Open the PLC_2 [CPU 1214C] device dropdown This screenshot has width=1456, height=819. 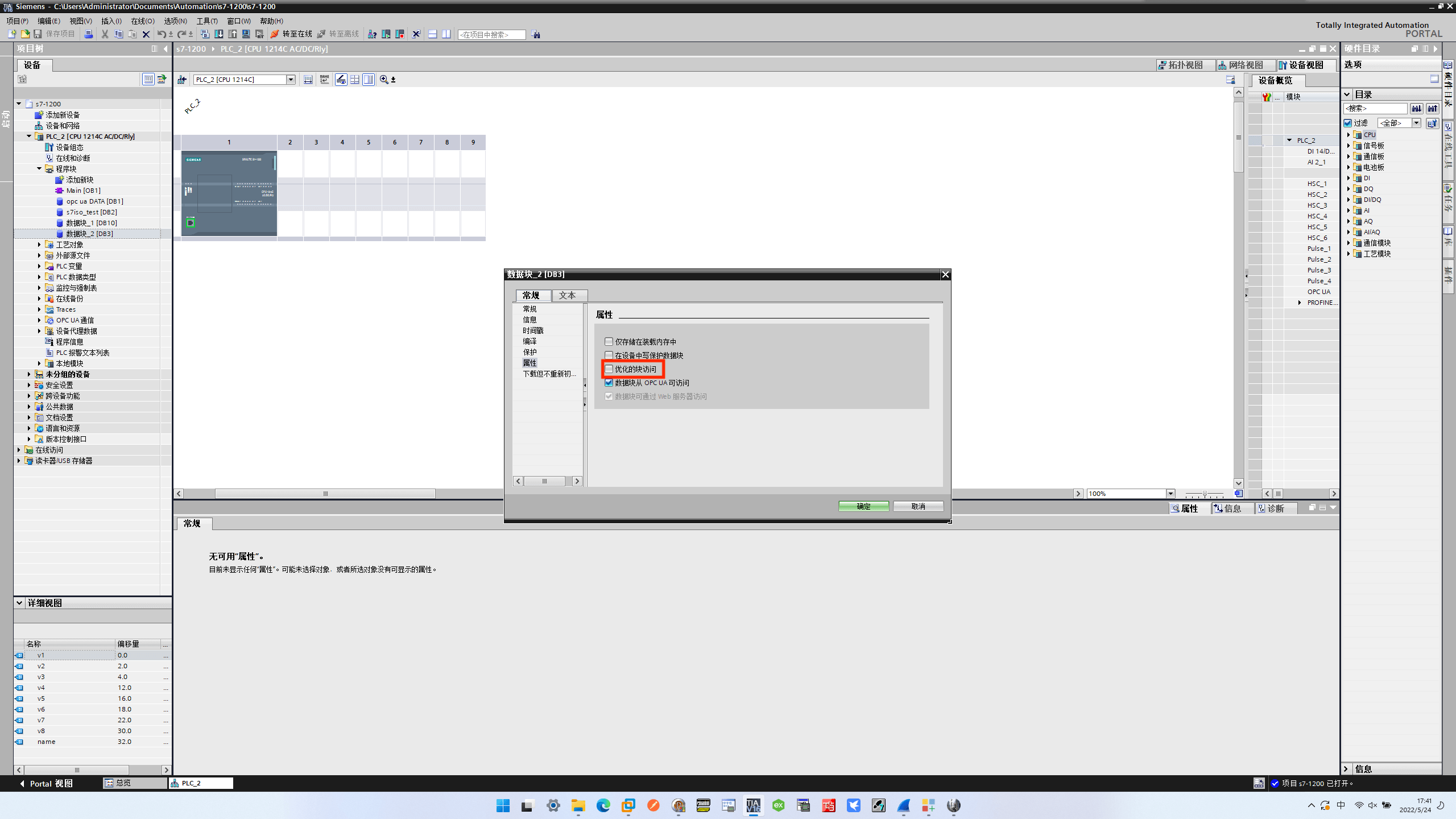[291, 80]
